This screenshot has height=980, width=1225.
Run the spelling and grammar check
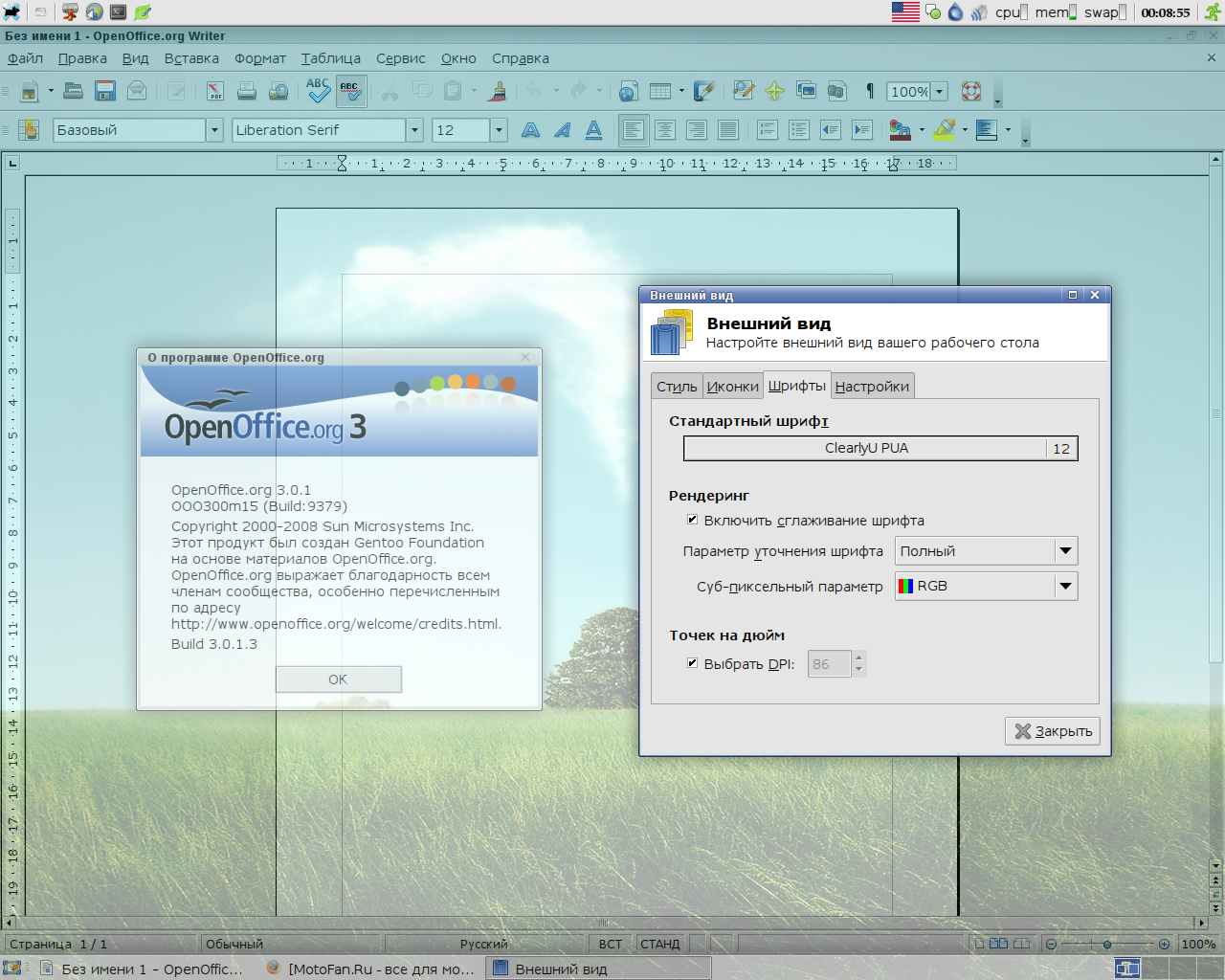(x=319, y=91)
